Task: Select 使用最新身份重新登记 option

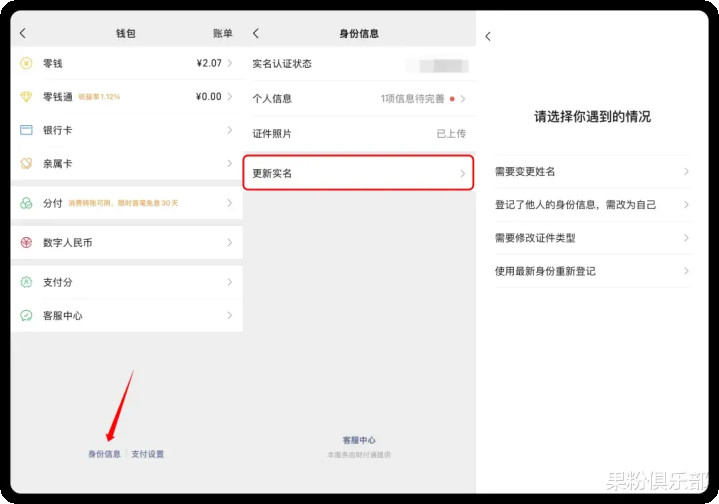Action: tap(592, 271)
